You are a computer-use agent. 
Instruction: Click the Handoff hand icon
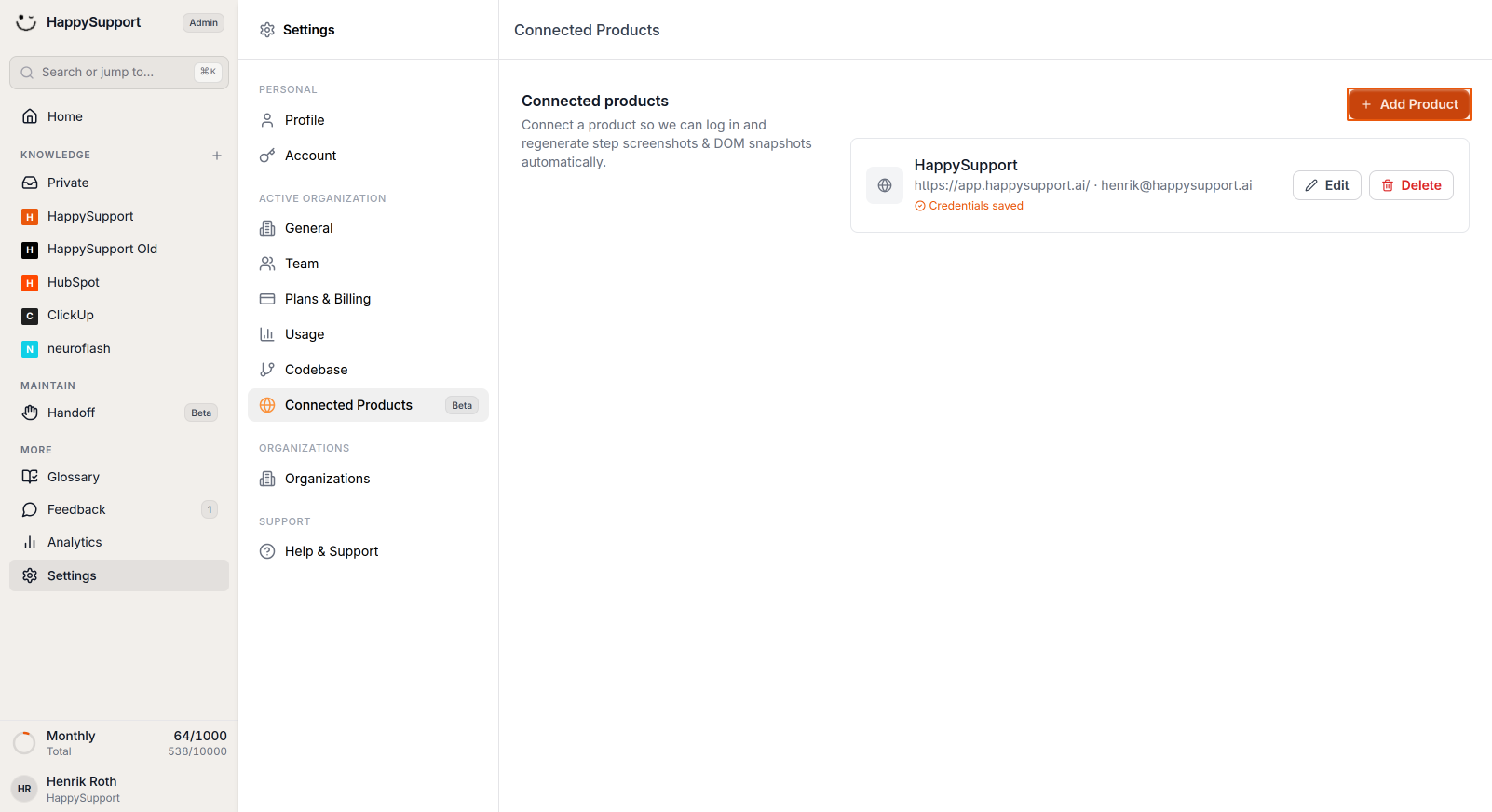point(30,413)
